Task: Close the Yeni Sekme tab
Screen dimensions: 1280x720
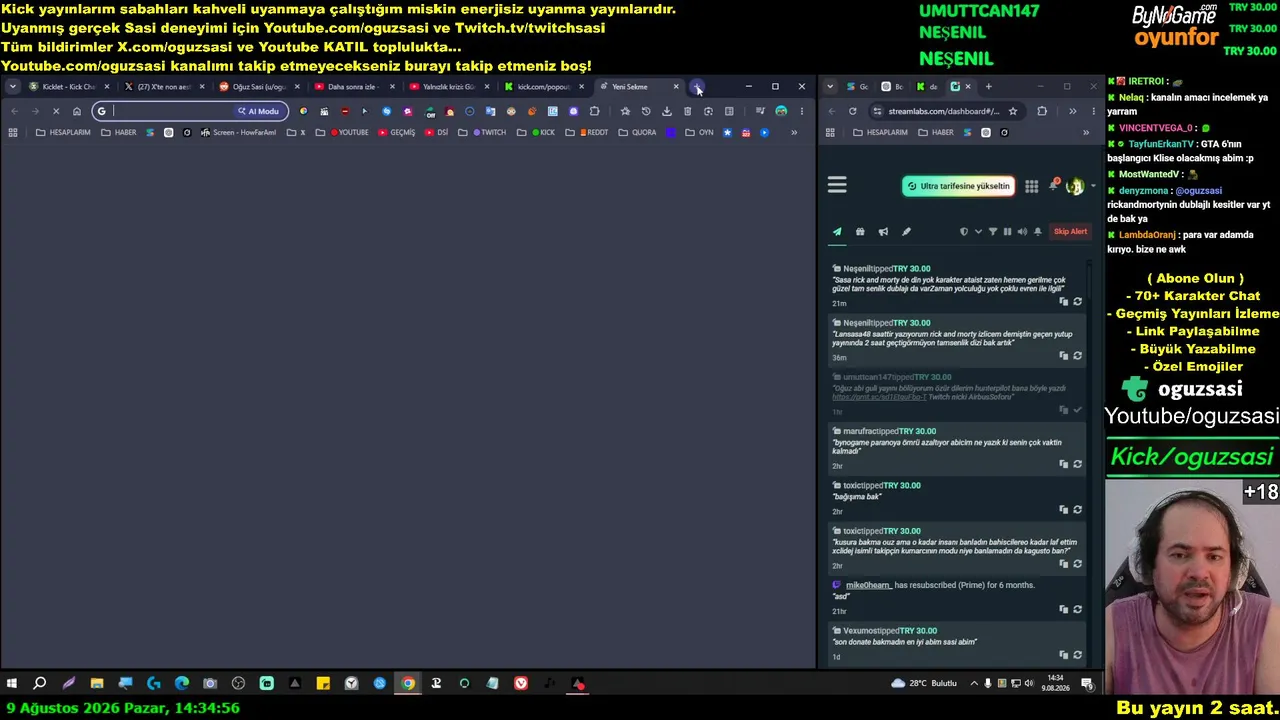Action: click(676, 87)
